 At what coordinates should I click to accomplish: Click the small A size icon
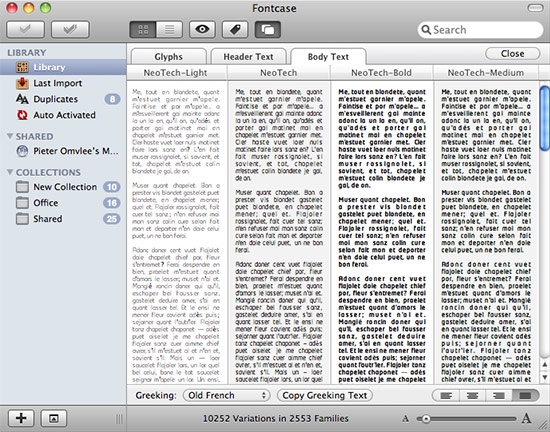point(405,419)
